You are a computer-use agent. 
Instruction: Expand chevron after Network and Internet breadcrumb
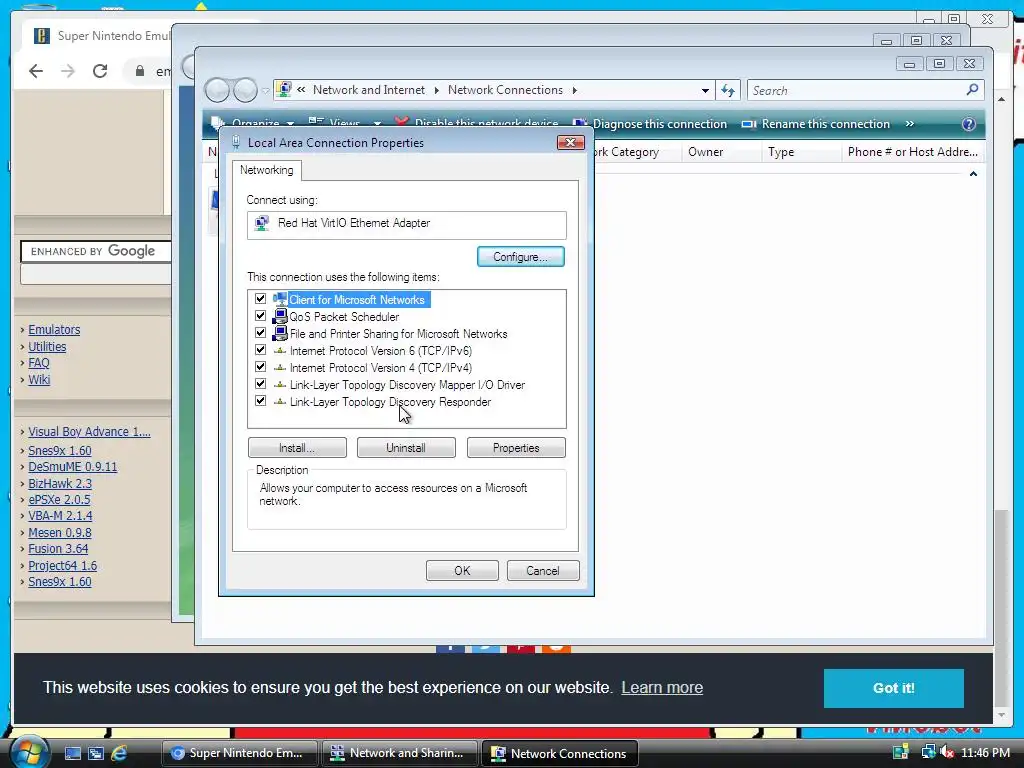[437, 90]
